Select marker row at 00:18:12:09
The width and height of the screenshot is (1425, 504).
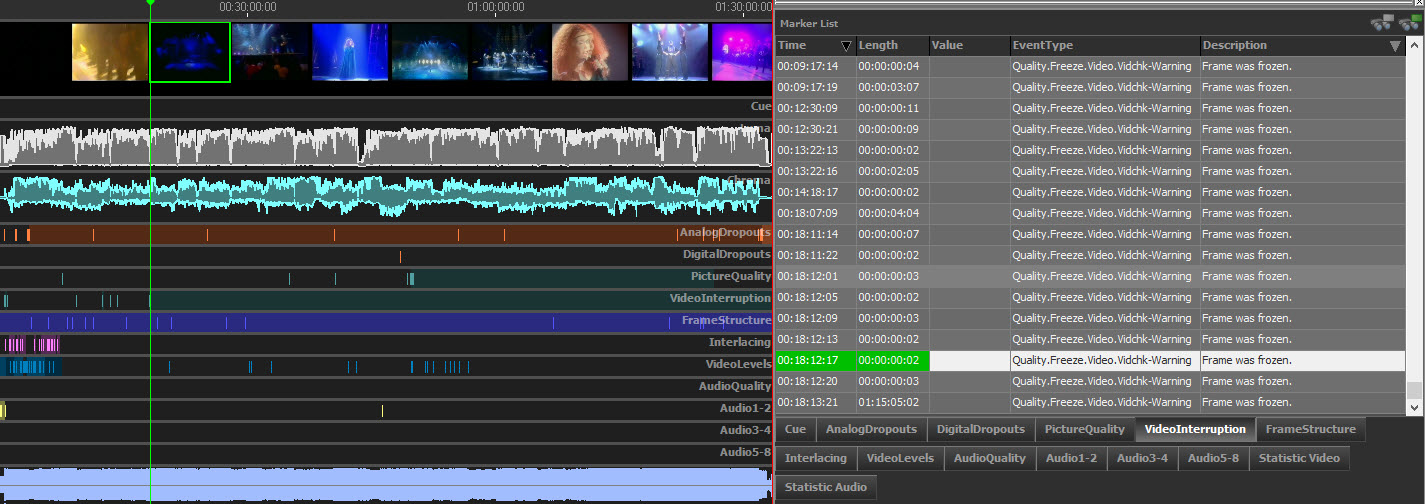pyautogui.click(x=1091, y=318)
